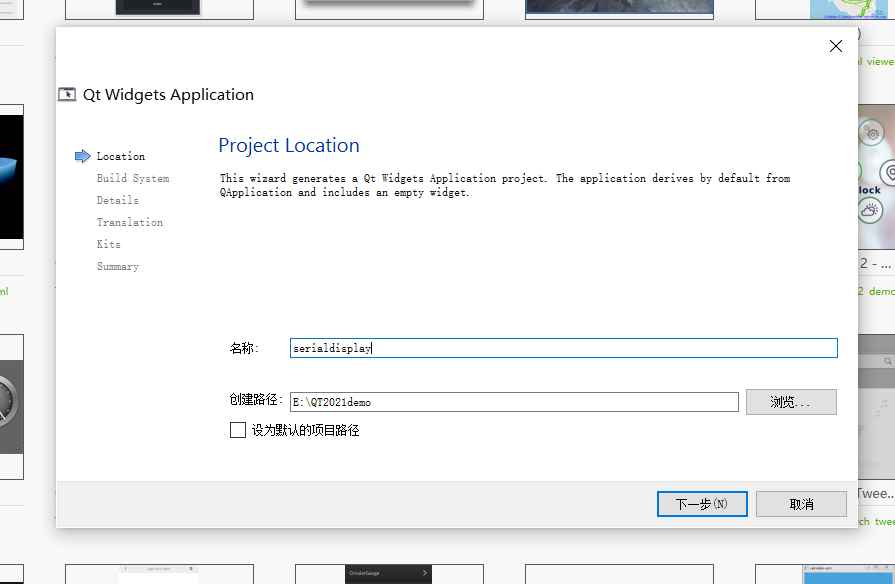Click the 取消 cancel button

(x=801, y=504)
